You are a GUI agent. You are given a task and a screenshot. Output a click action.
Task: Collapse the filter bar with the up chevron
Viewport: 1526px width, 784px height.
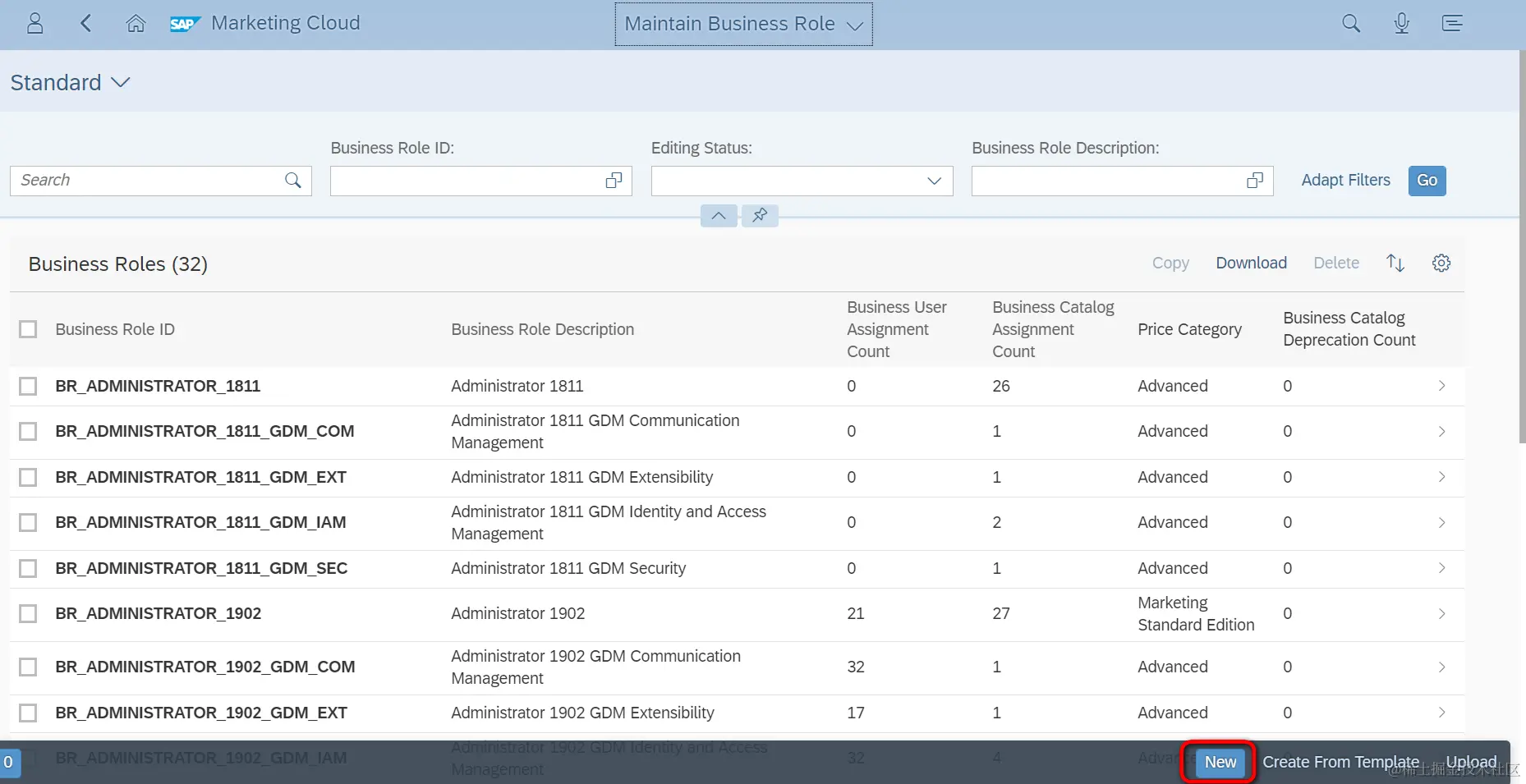pyautogui.click(x=719, y=215)
